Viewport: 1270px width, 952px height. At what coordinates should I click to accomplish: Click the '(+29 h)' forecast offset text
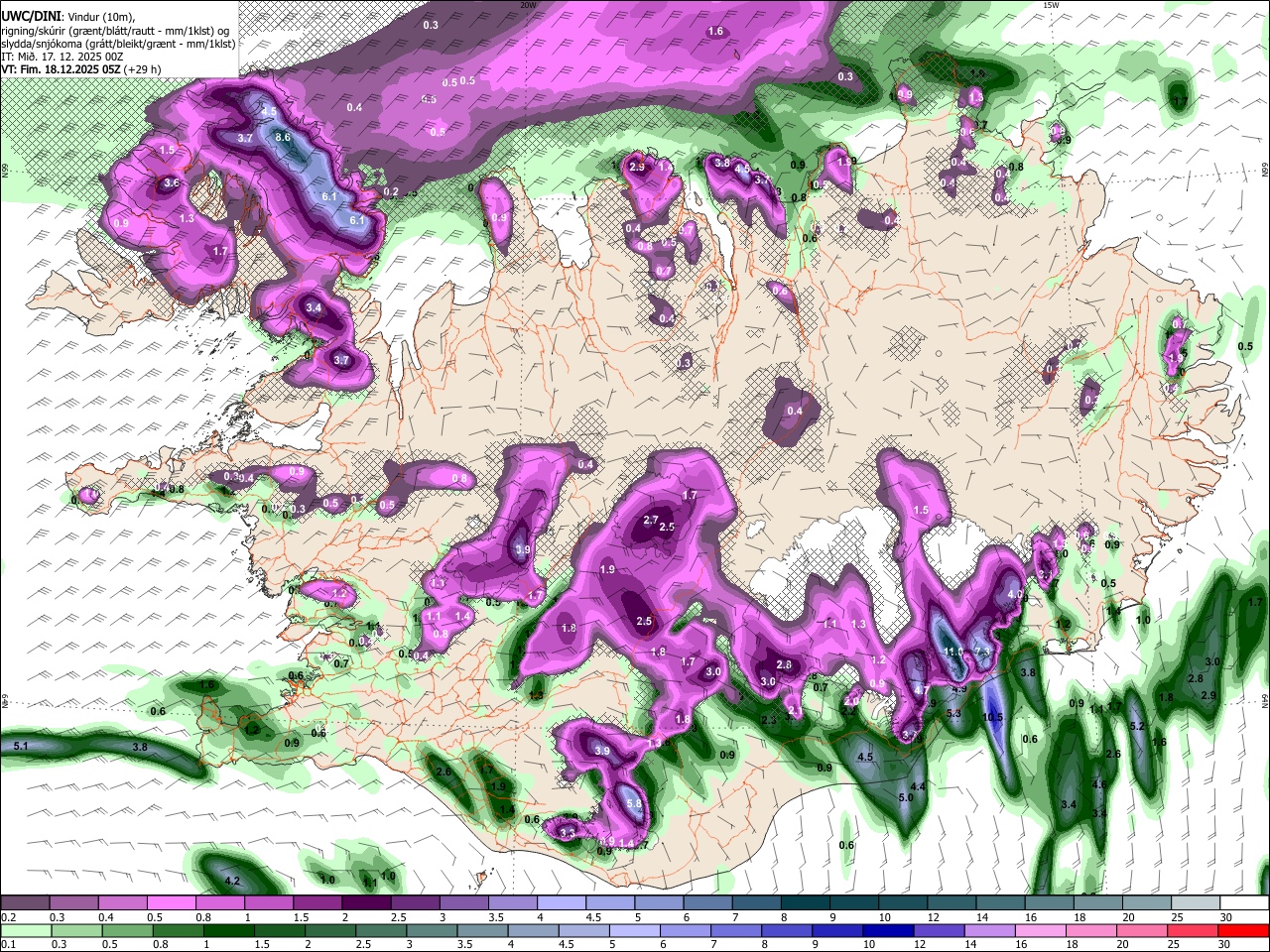(x=144, y=70)
